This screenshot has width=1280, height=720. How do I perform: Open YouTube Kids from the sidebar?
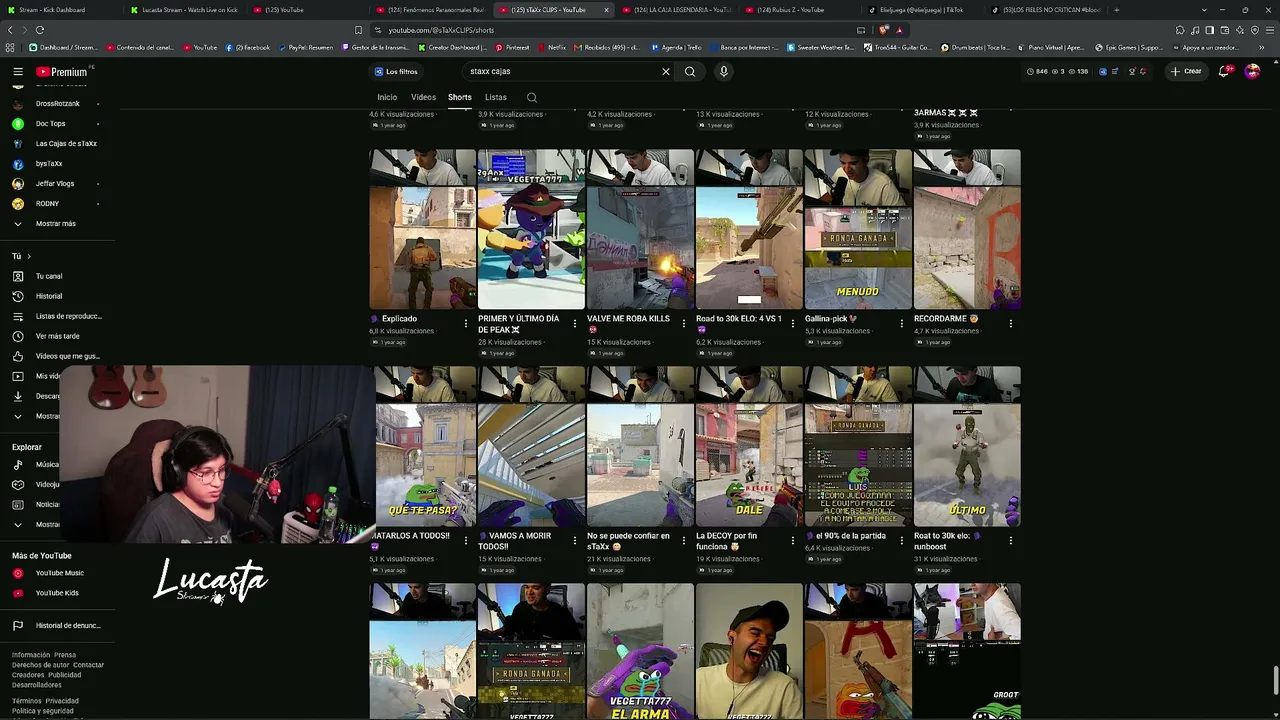[x=57, y=593]
